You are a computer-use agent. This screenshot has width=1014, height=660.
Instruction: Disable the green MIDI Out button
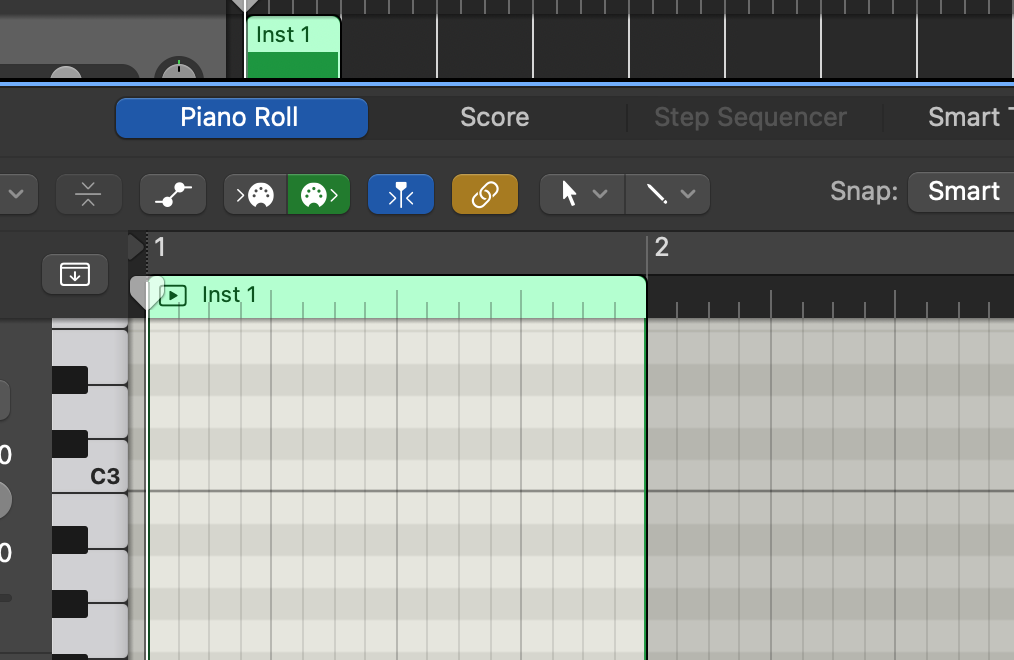tap(320, 194)
